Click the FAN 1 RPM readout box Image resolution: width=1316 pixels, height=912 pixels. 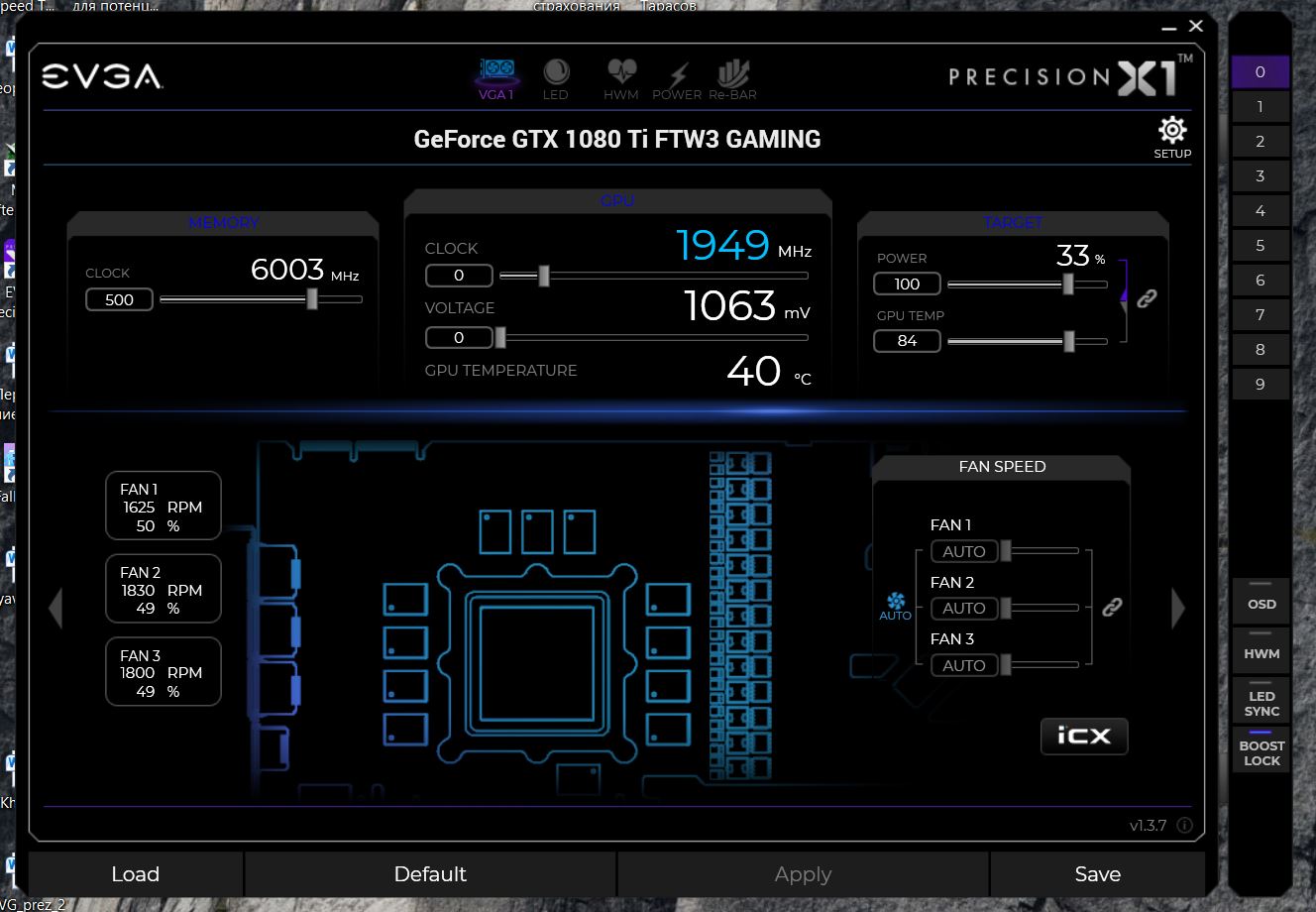164,506
